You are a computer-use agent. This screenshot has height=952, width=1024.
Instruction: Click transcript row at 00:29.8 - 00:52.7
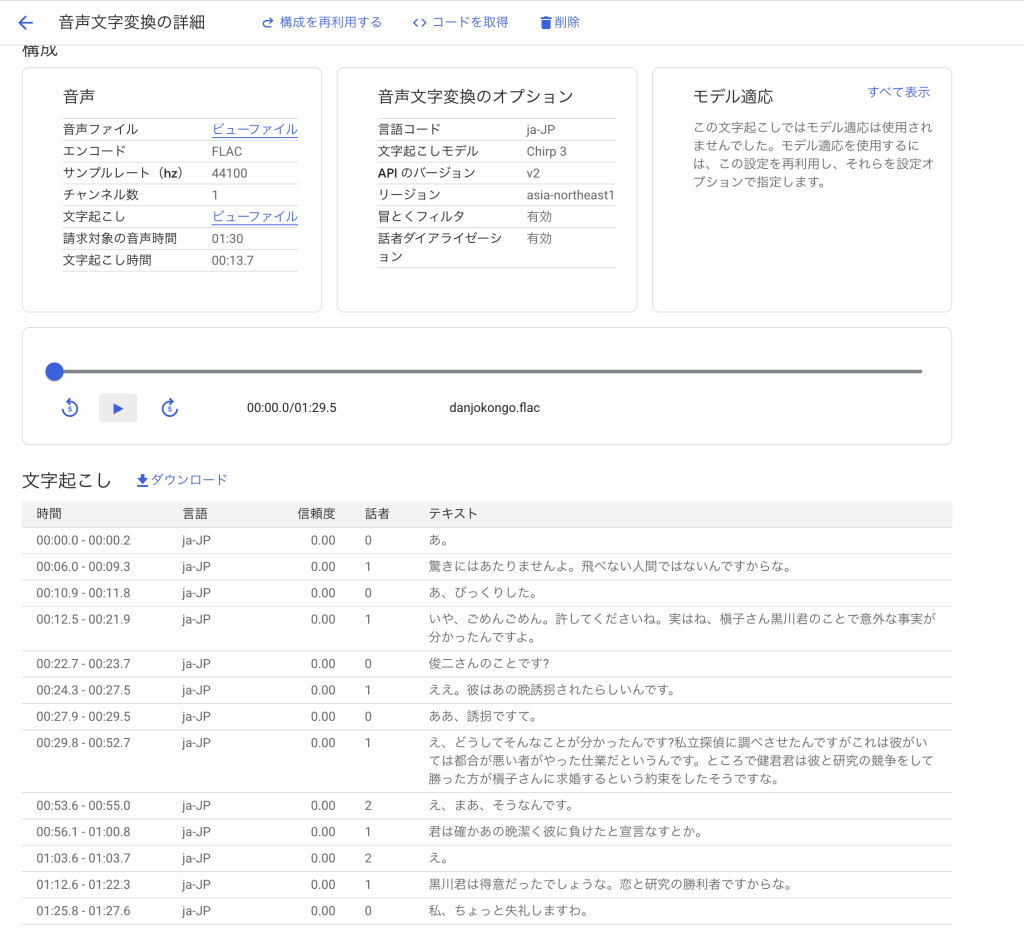pos(486,761)
